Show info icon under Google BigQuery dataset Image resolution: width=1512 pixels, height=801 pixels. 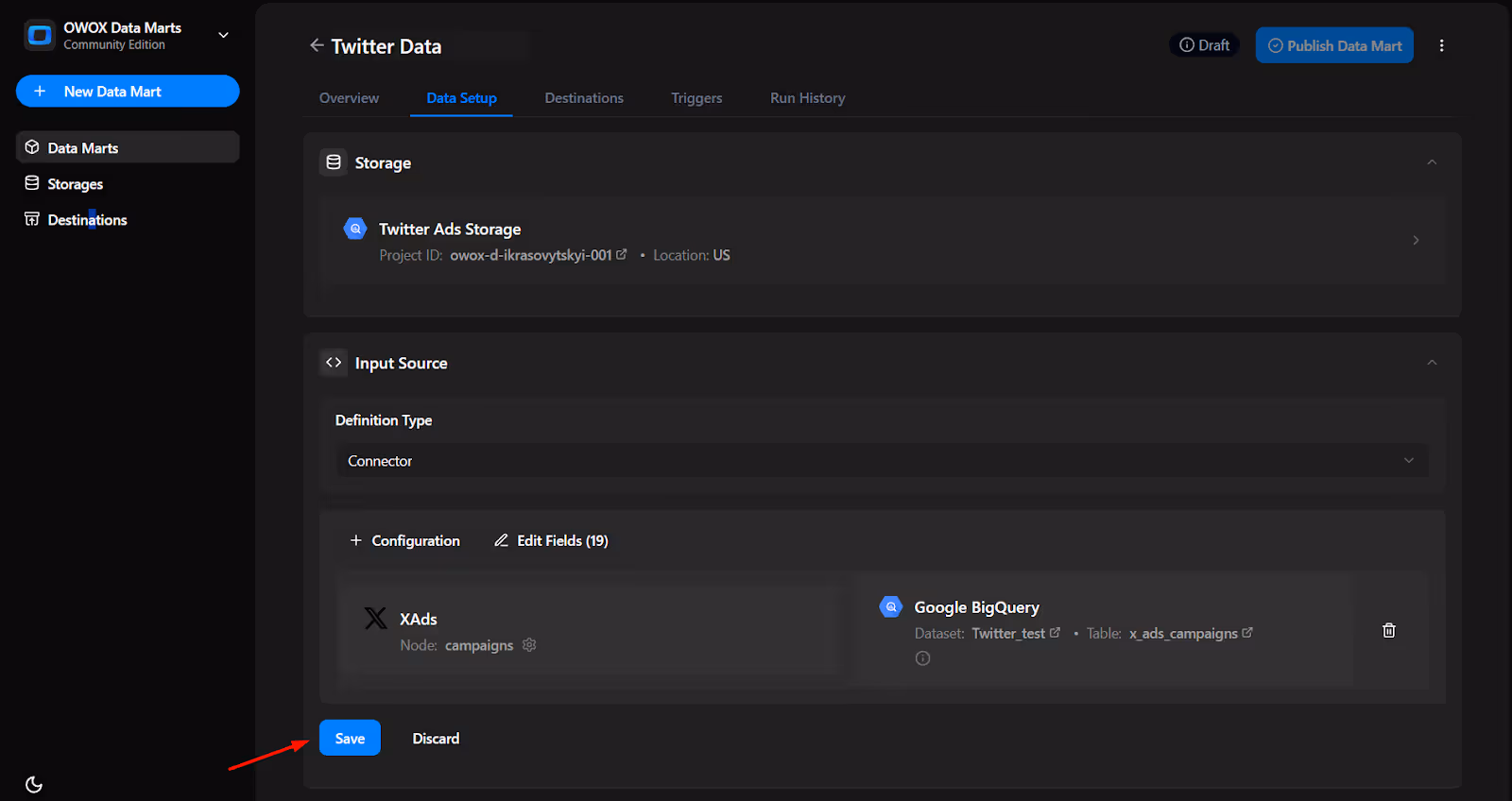(x=922, y=658)
